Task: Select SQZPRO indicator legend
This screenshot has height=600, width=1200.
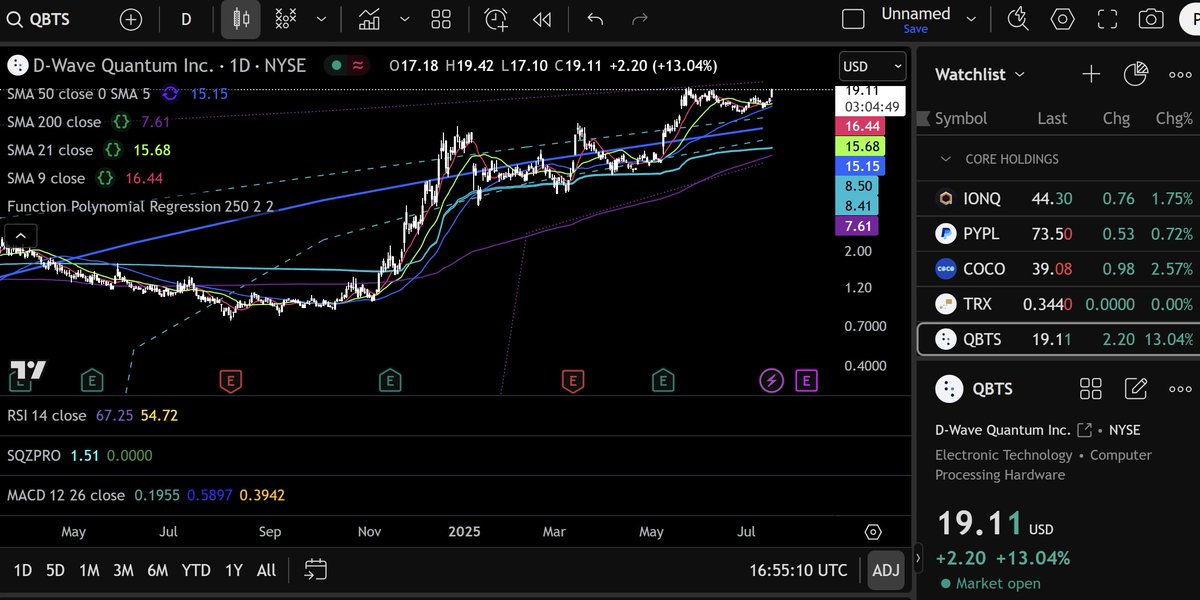Action: (x=33, y=455)
